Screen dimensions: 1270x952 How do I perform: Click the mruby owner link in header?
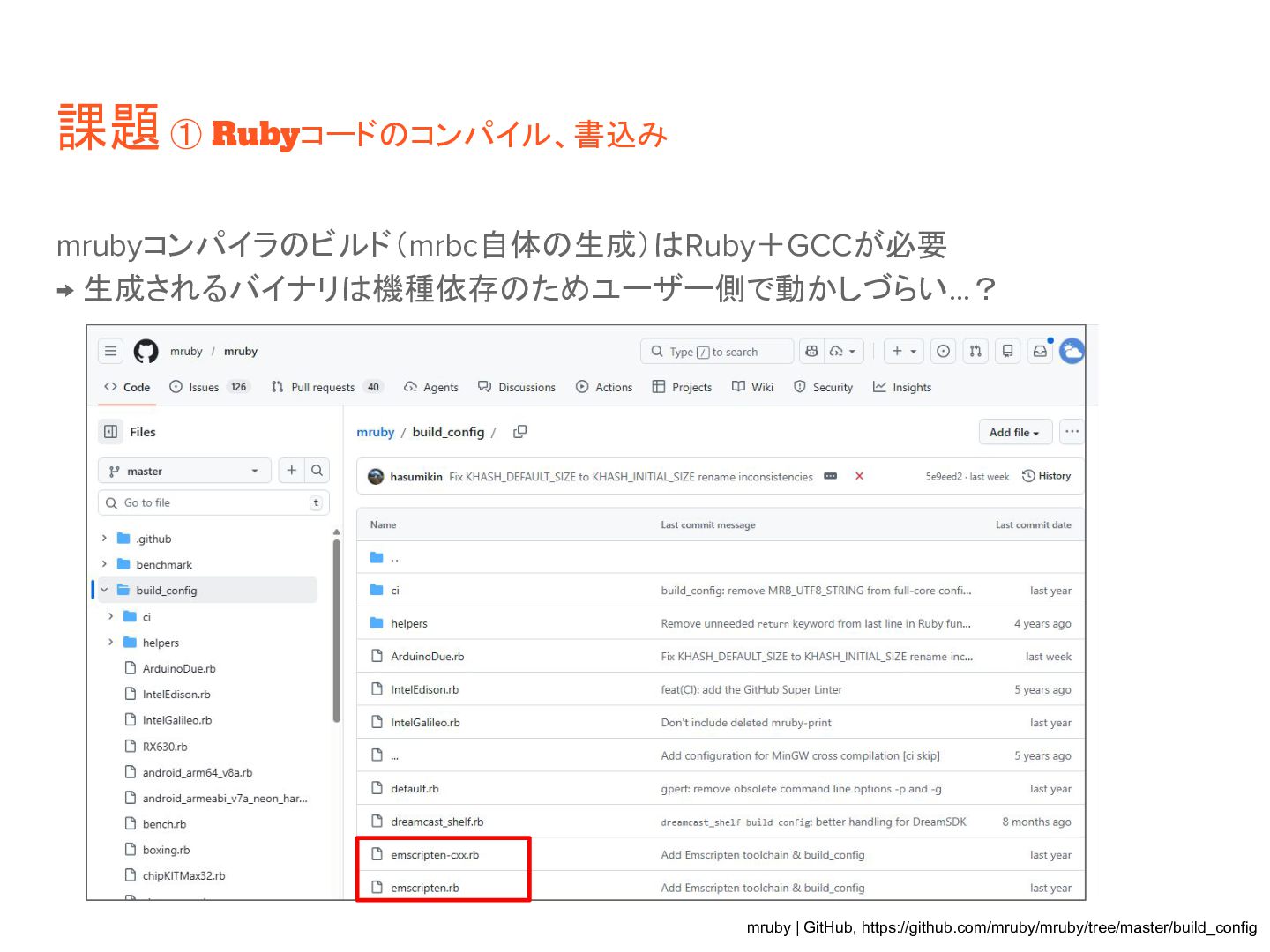[186, 351]
